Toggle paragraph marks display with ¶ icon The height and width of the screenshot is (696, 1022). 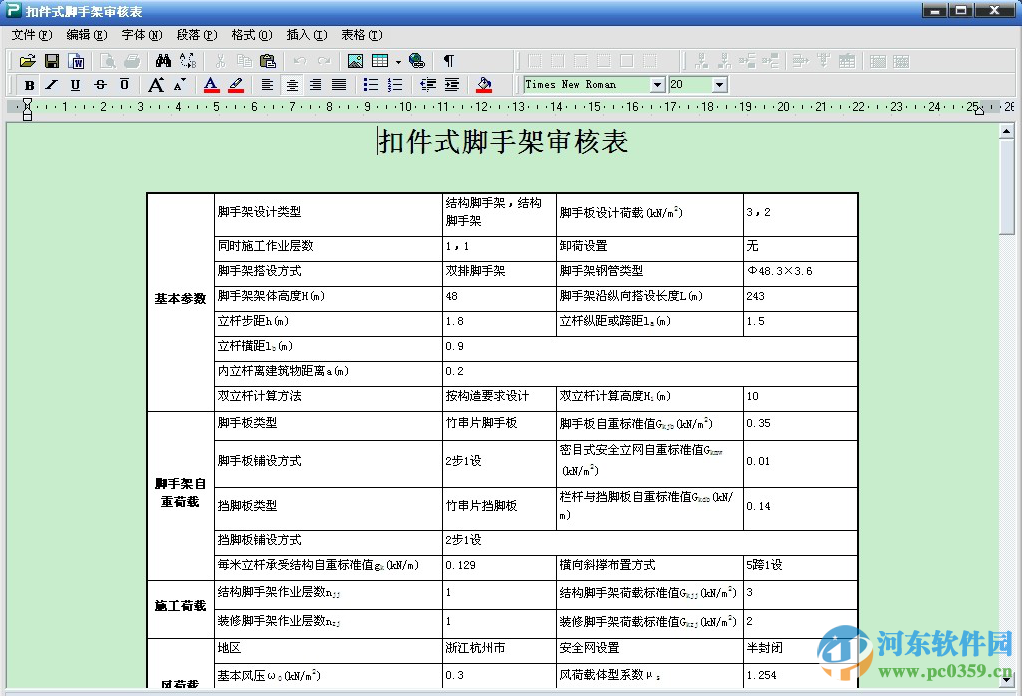pyautogui.click(x=449, y=60)
